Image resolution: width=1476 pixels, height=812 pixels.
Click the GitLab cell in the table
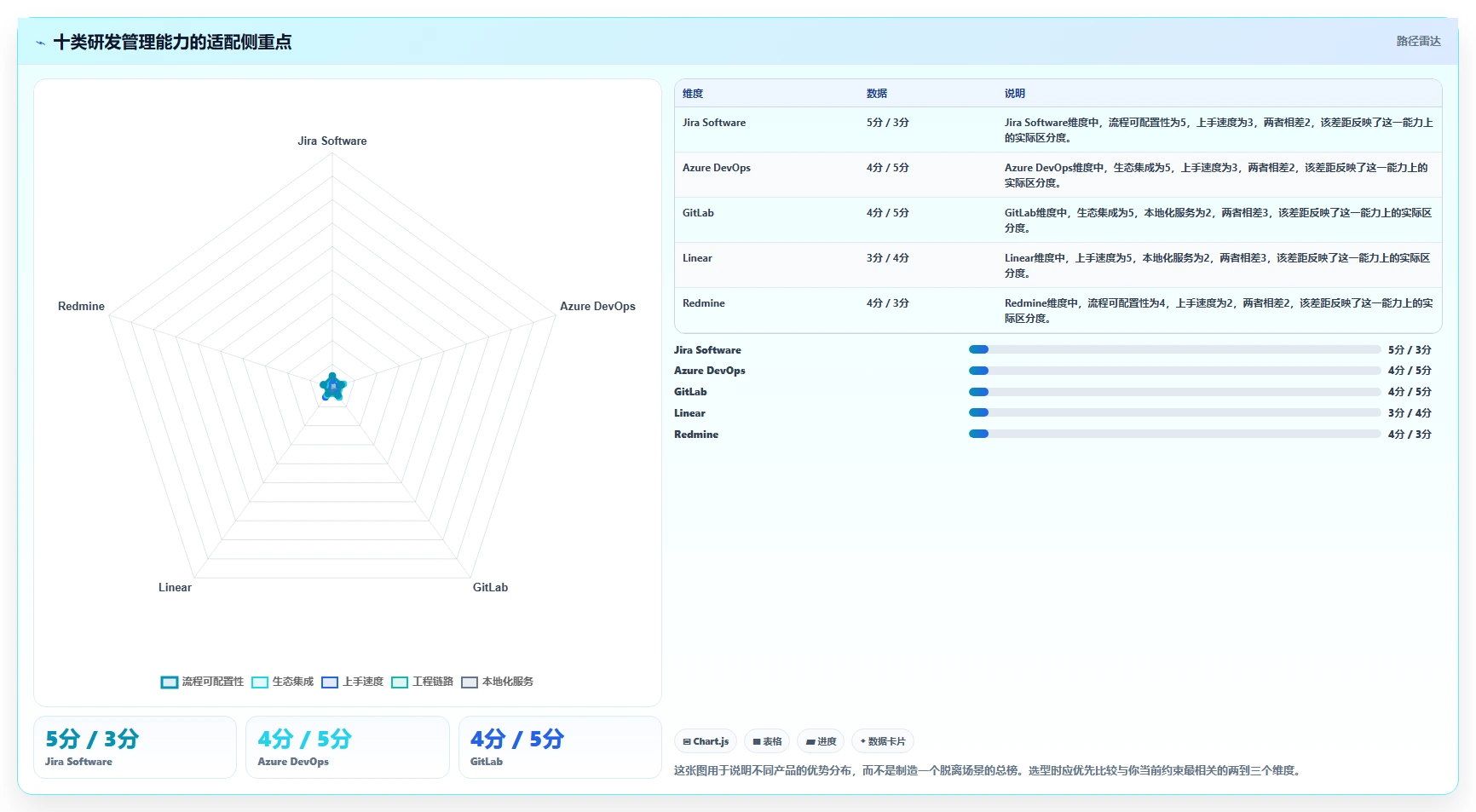(x=698, y=213)
